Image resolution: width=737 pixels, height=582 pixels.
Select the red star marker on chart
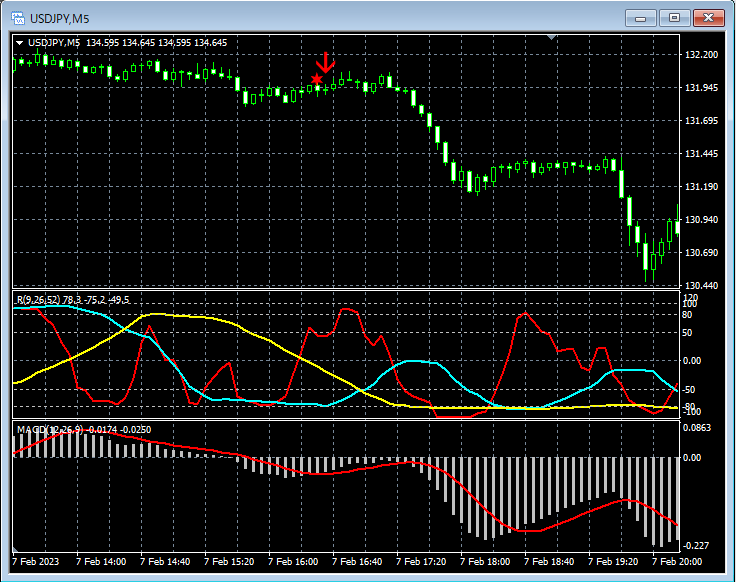coord(317,79)
